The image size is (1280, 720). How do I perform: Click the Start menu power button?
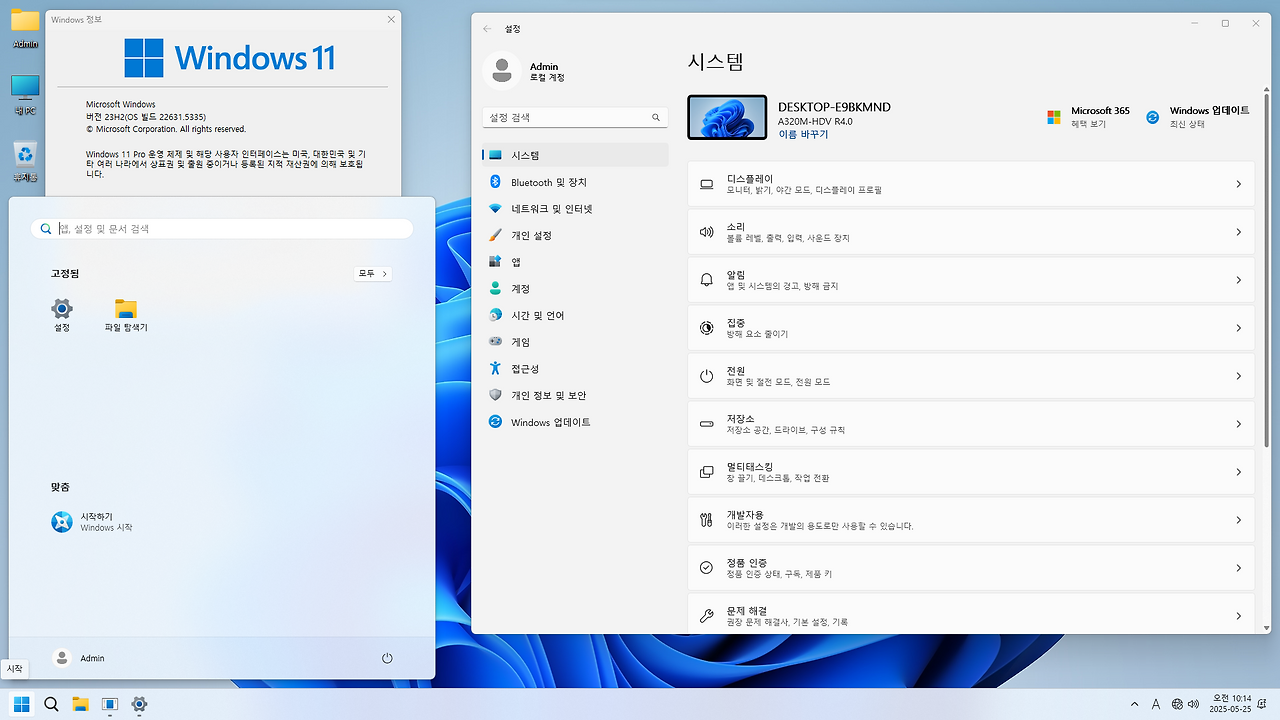tap(387, 658)
